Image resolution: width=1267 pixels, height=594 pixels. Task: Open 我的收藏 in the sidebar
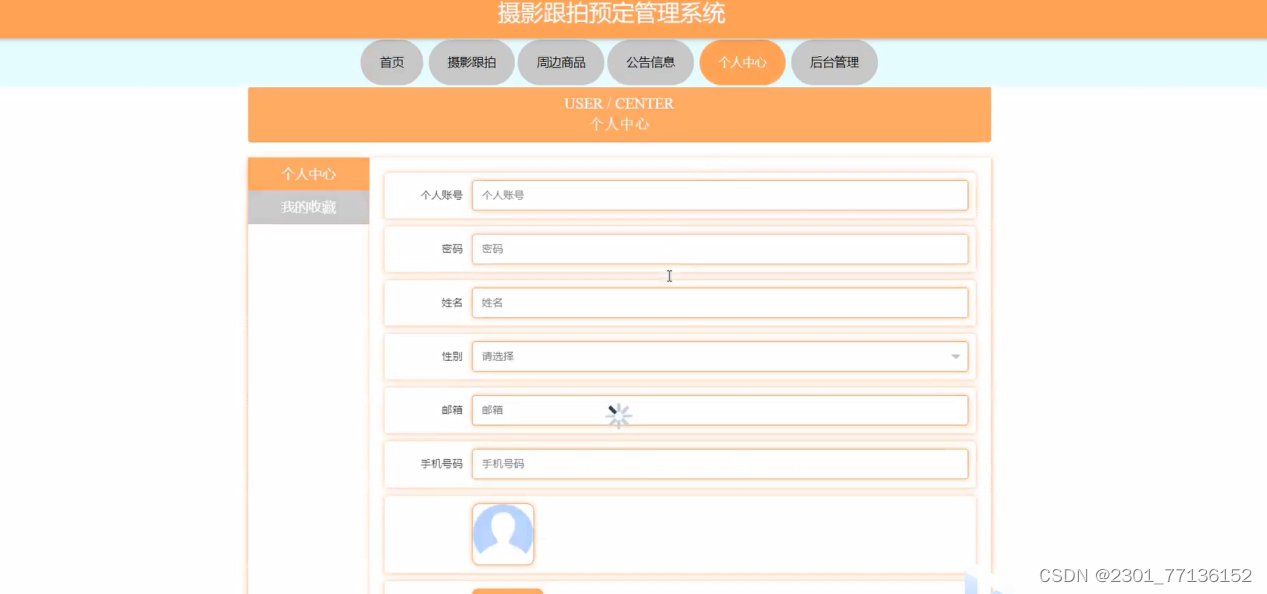(x=309, y=207)
